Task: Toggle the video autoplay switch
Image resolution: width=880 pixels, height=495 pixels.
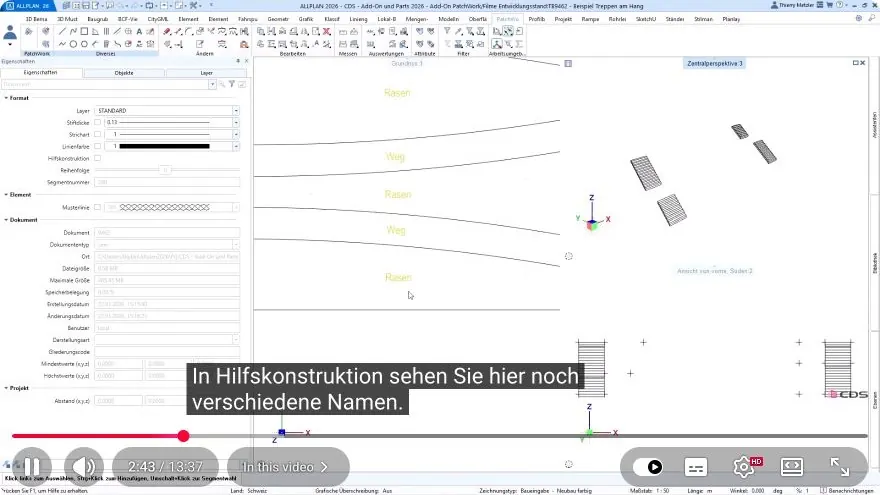Action: tap(648, 466)
